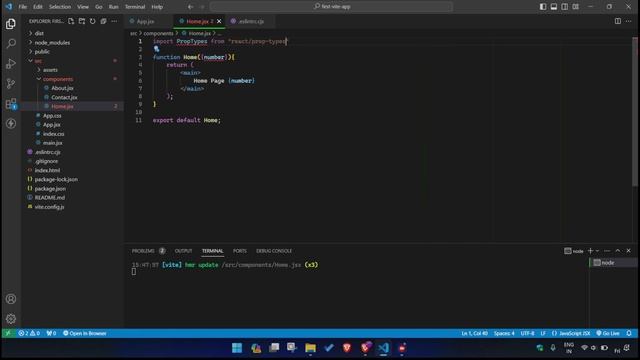Close the Home.jsx editor tab

point(219,21)
